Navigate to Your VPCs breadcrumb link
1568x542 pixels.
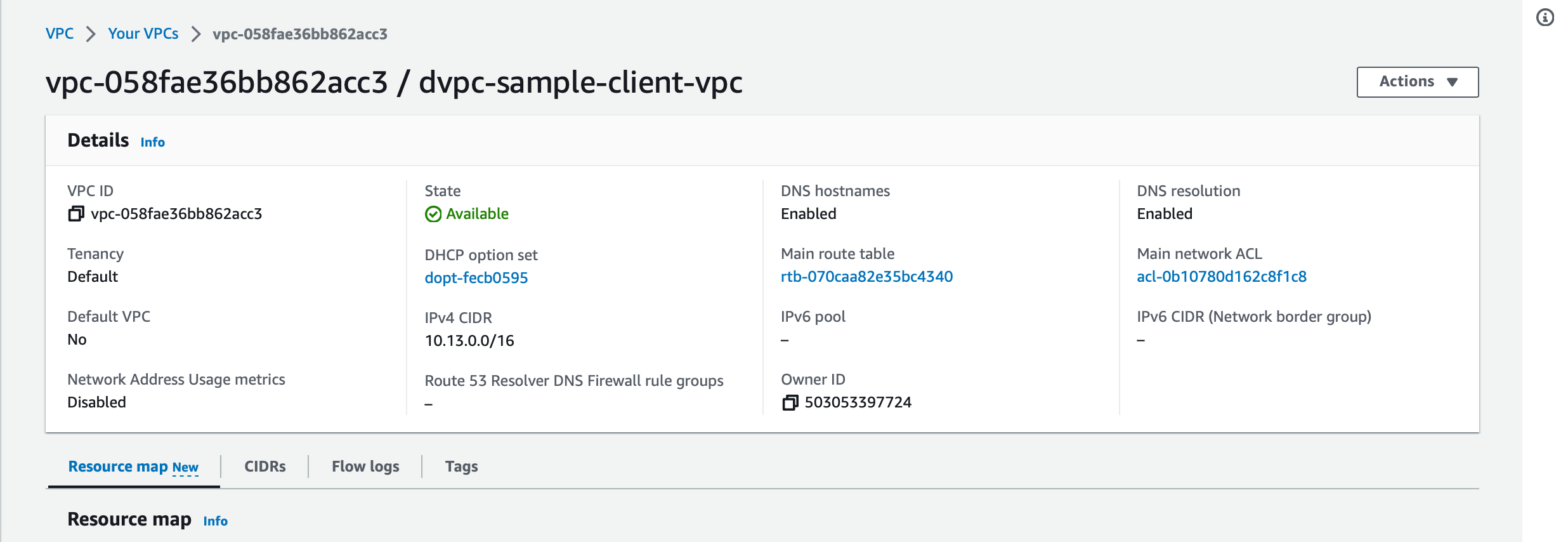coord(143,34)
